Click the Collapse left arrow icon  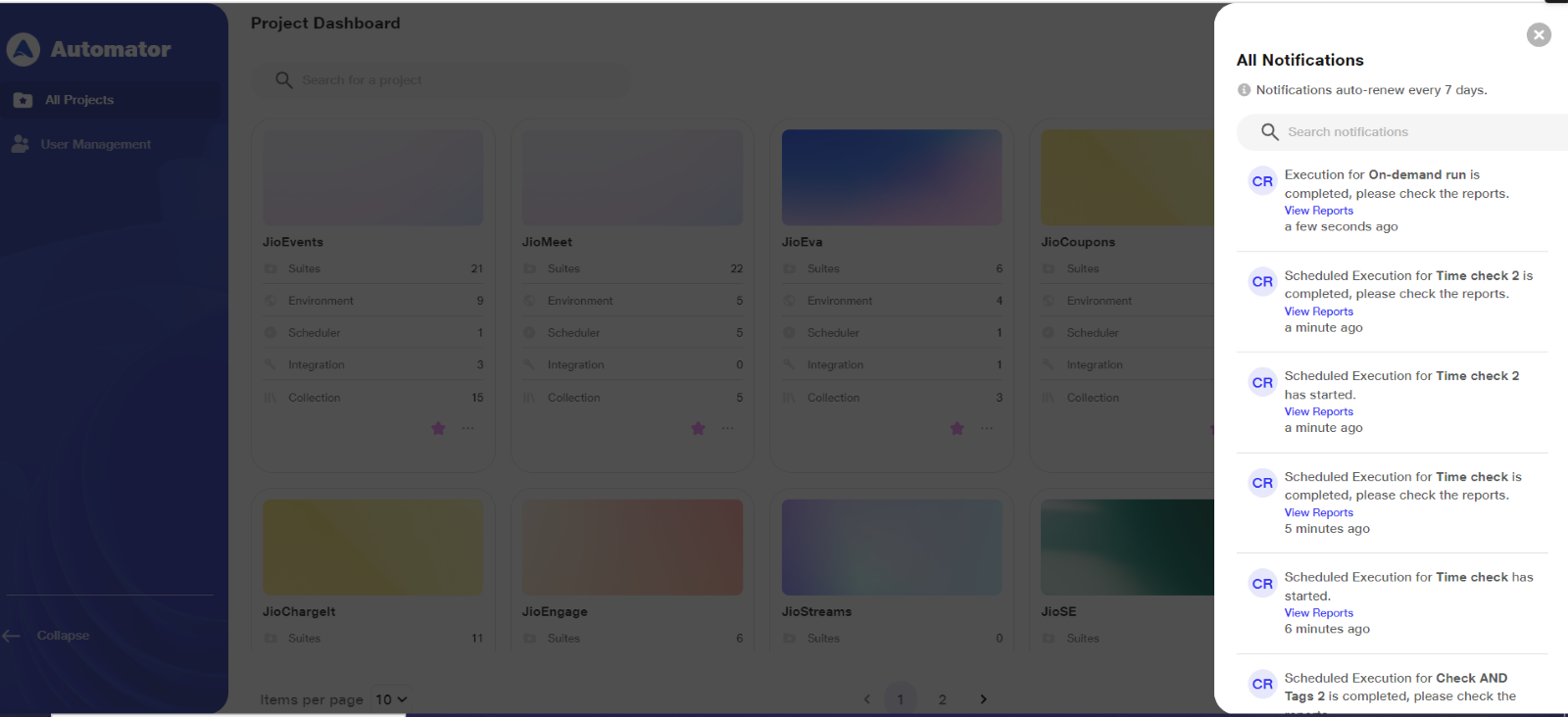(11, 636)
